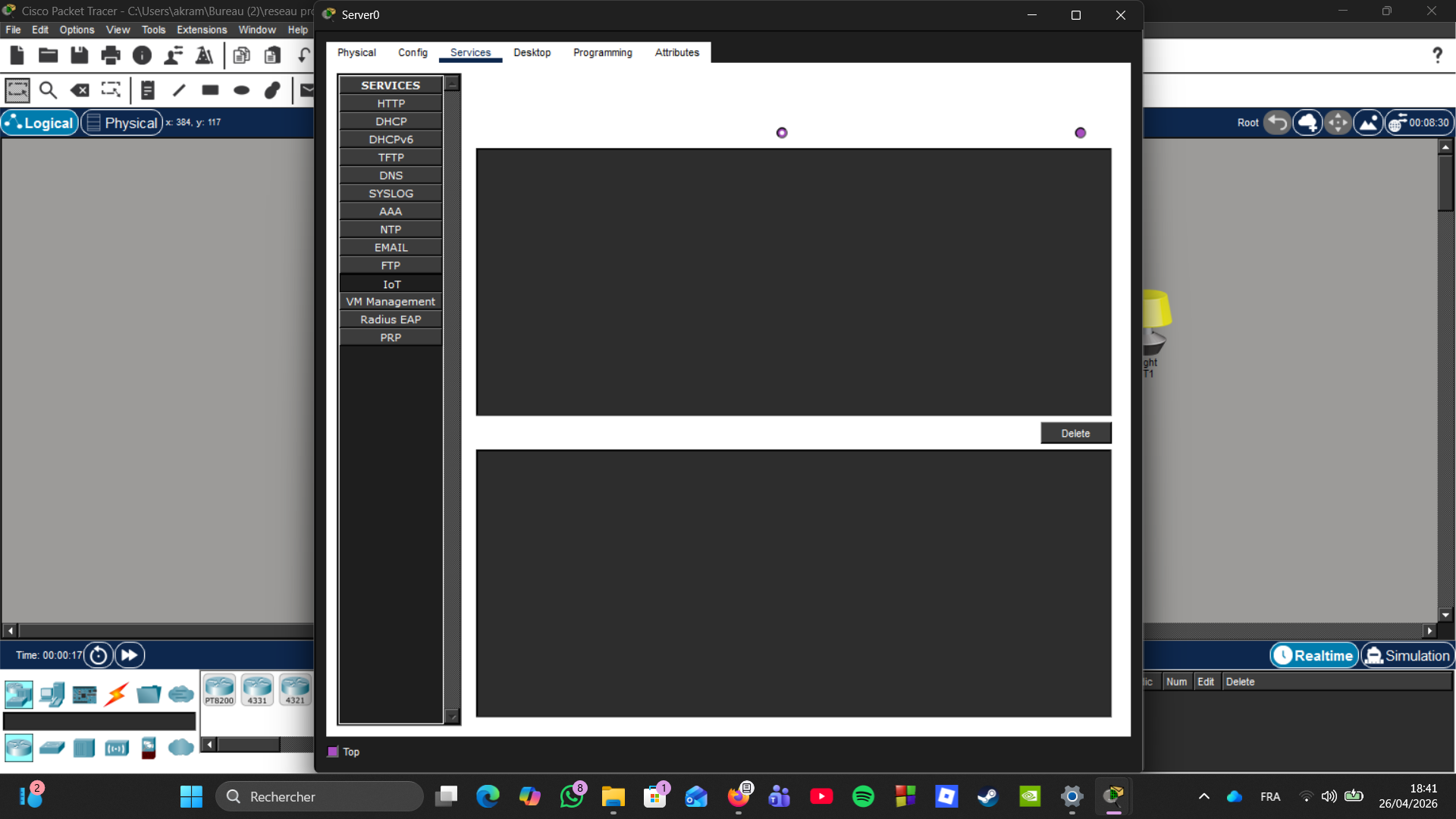Select the Connections lightning bolt category

point(117,694)
